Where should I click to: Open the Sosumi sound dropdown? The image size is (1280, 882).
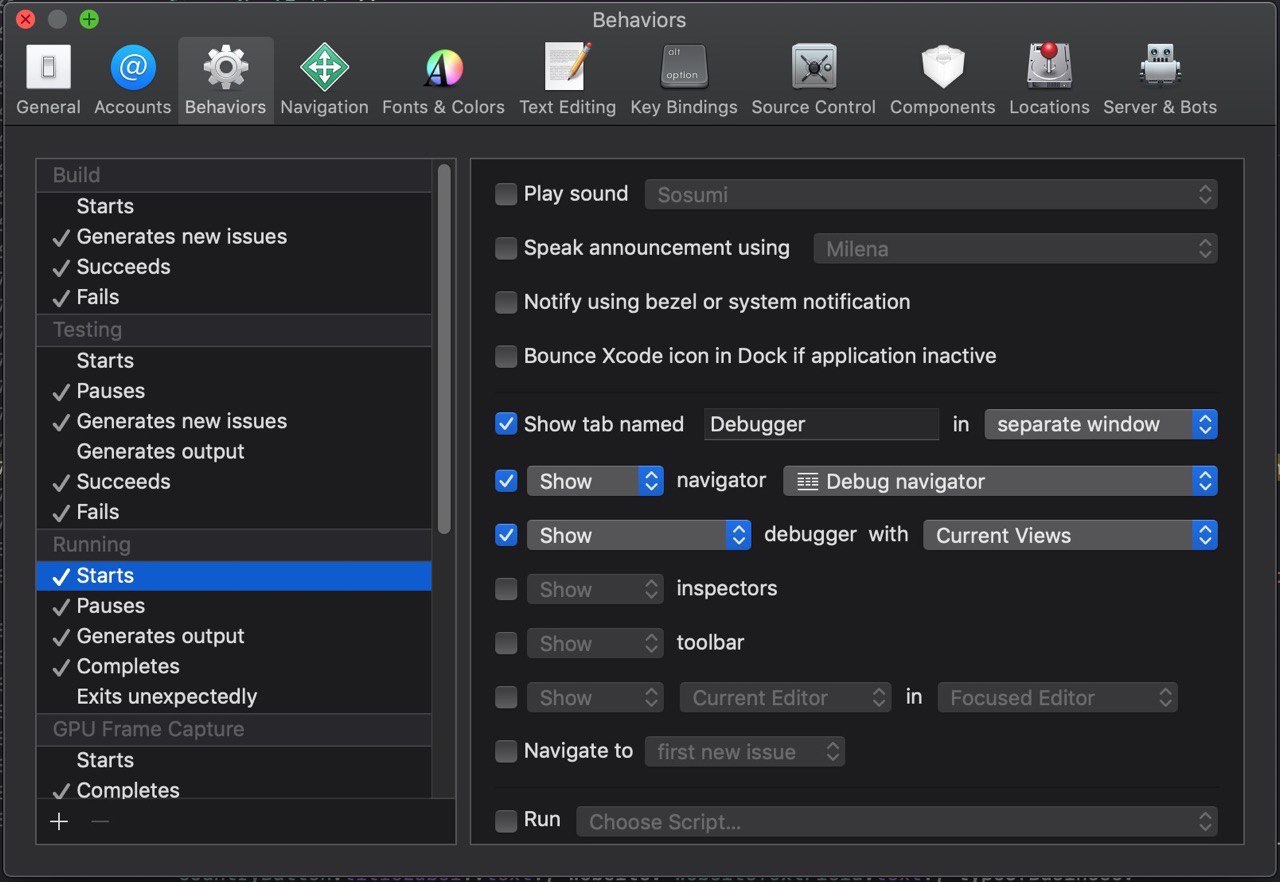click(931, 194)
